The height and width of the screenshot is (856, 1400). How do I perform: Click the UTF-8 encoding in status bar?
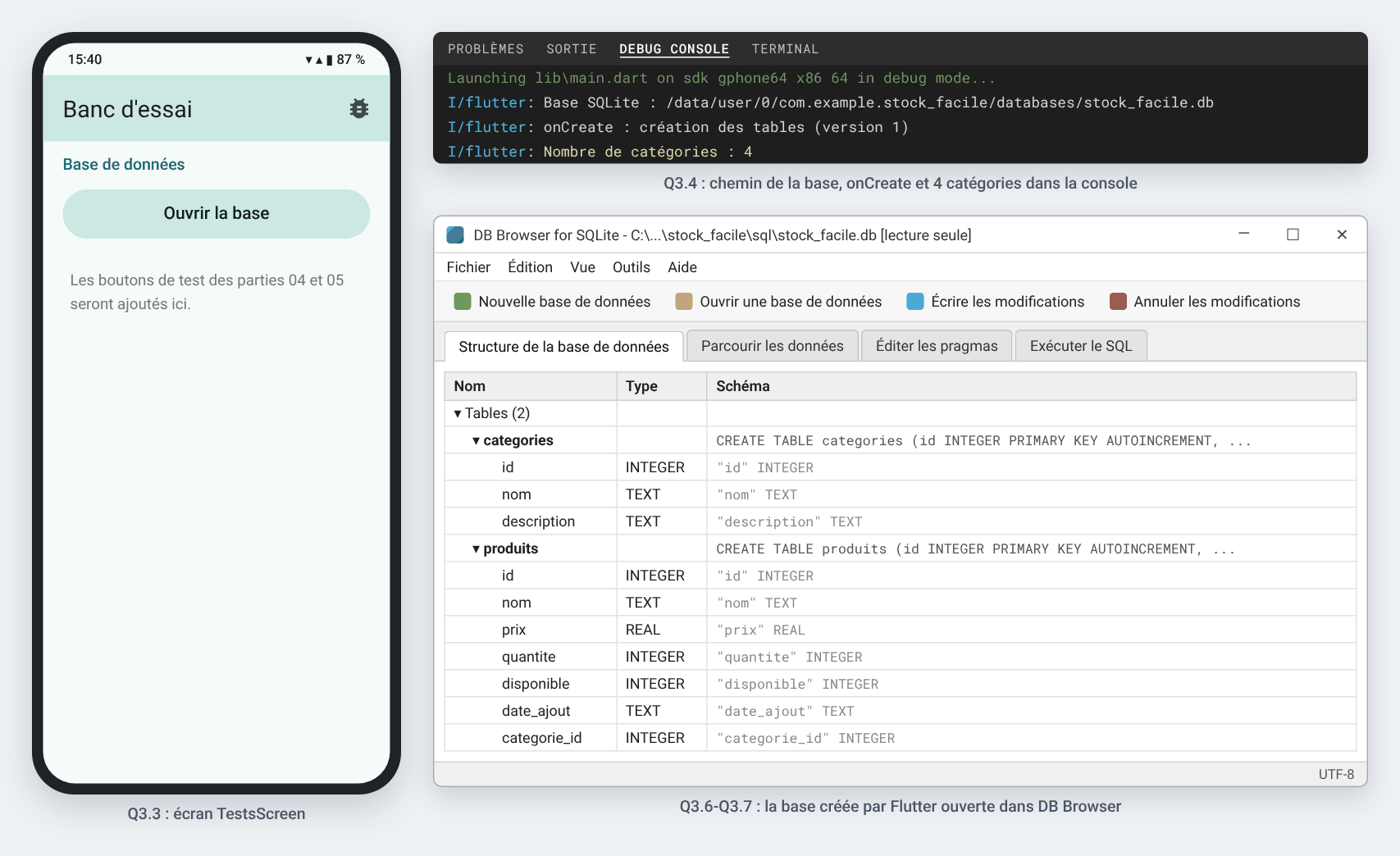[x=1336, y=774]
